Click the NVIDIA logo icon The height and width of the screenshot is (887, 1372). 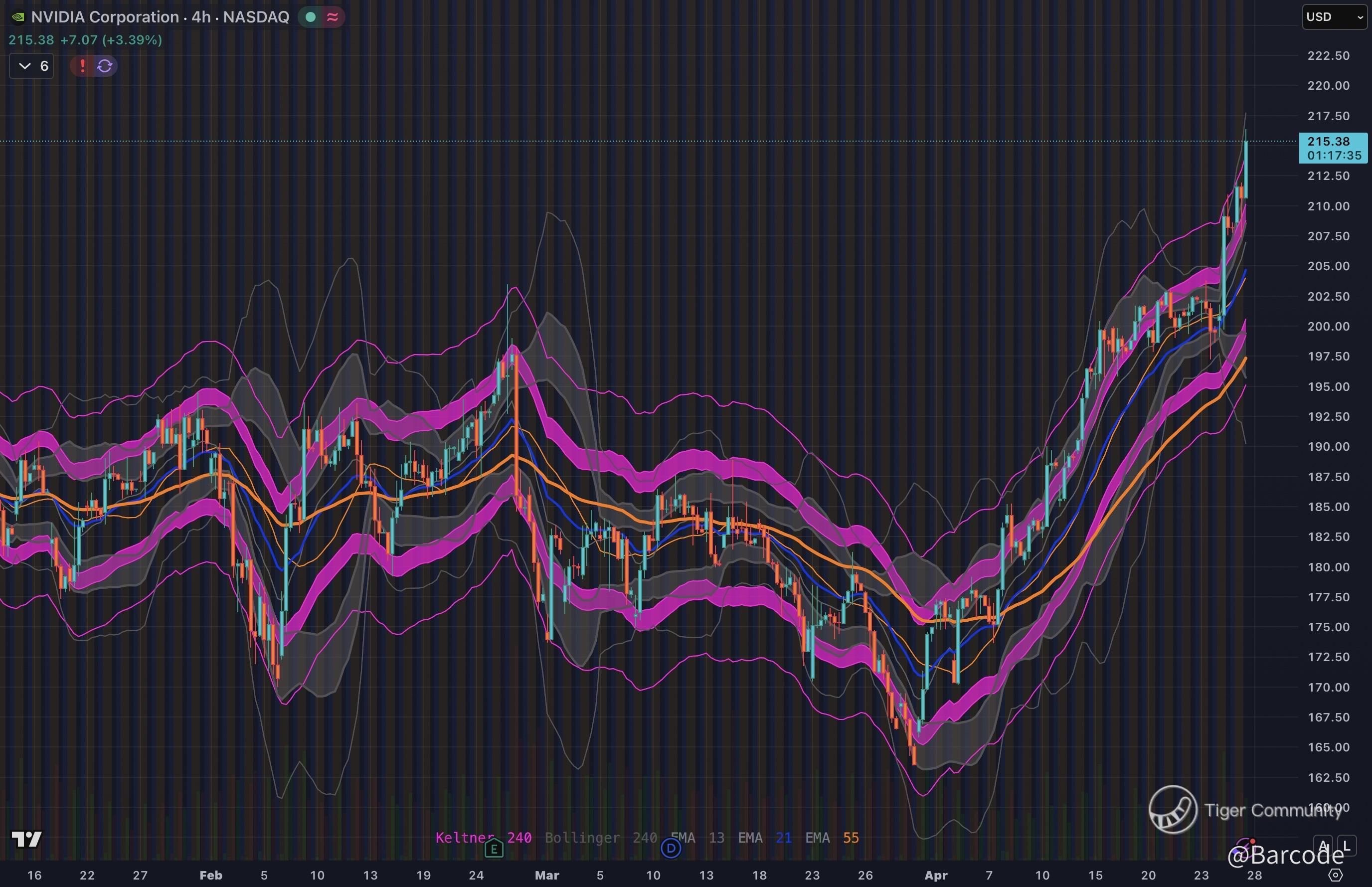point(18,17)
